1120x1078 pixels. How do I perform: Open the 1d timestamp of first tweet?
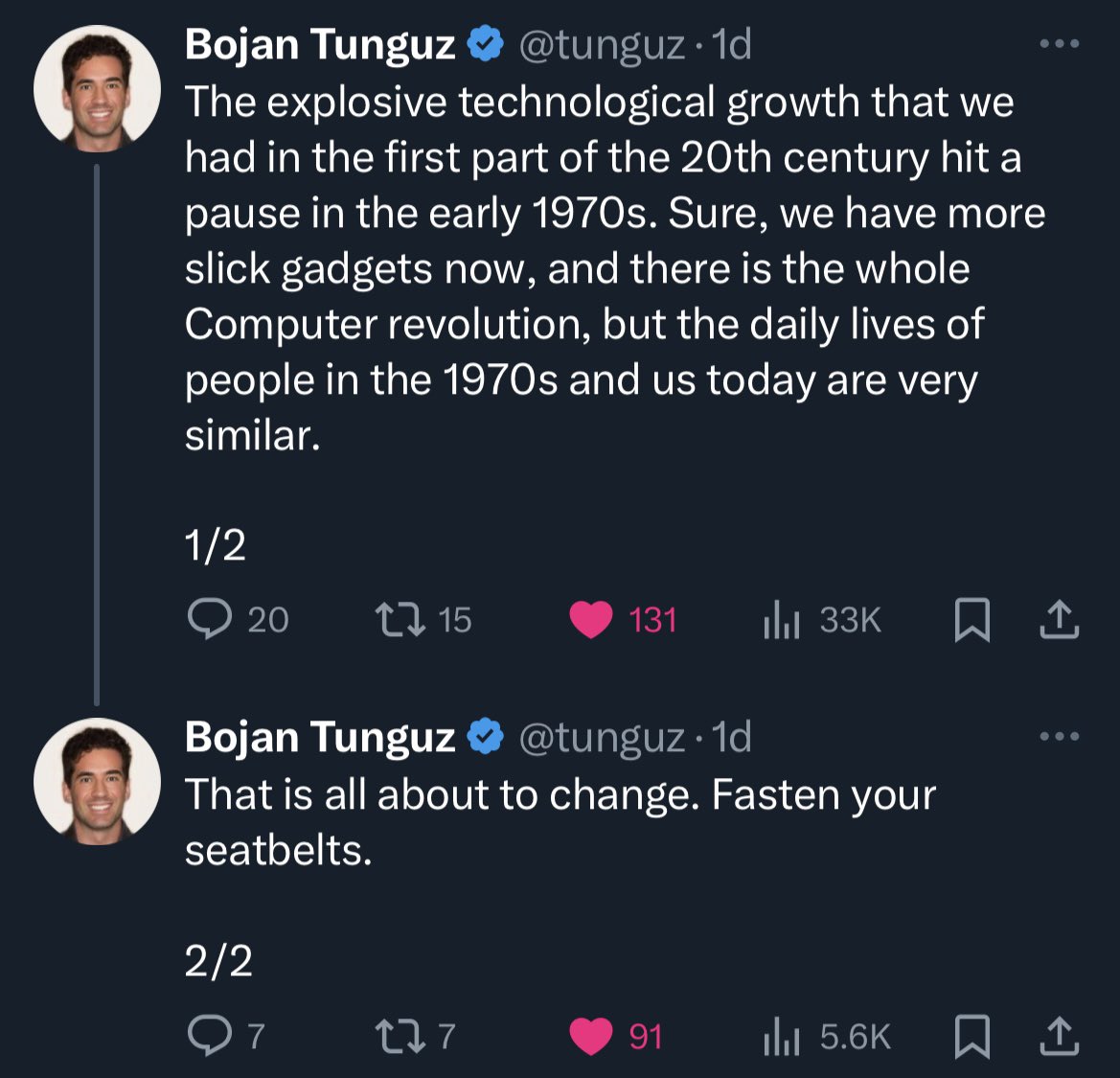click(x=732, y=44)
